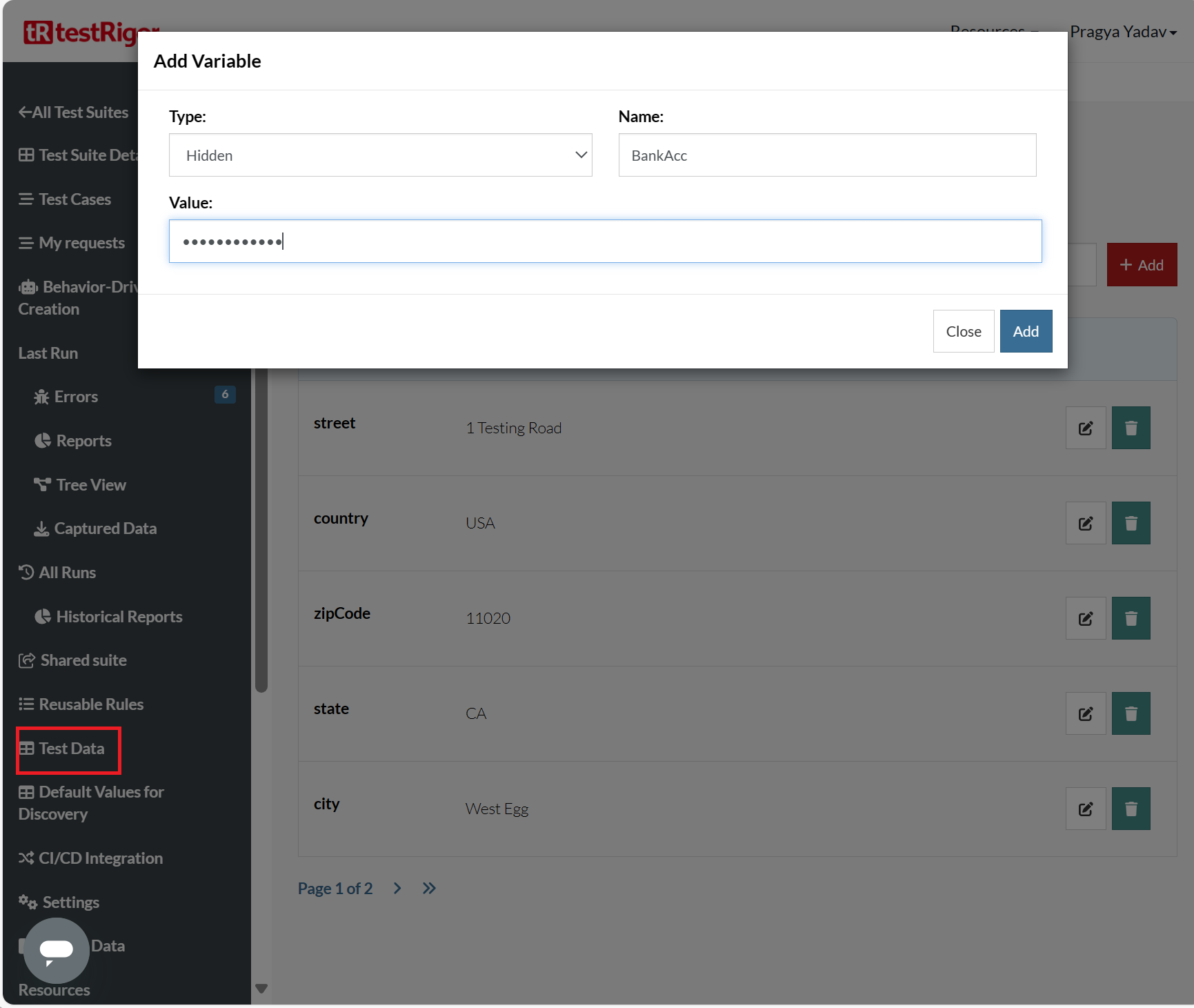The image size is (1194, 1008).
Task: Click Close button in Add Variable dialog
Action: point(963,331)
